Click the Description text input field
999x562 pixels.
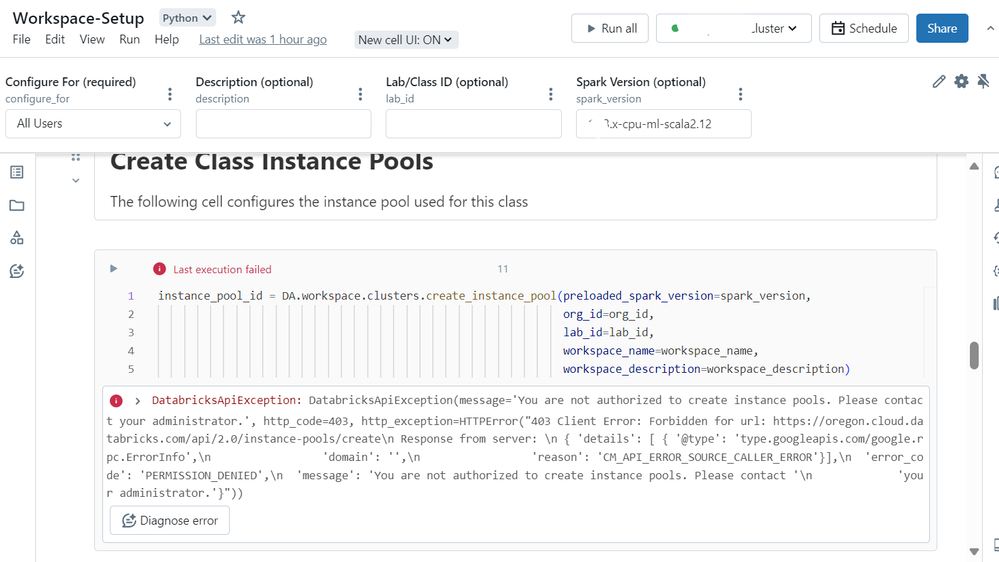(283, 124)
